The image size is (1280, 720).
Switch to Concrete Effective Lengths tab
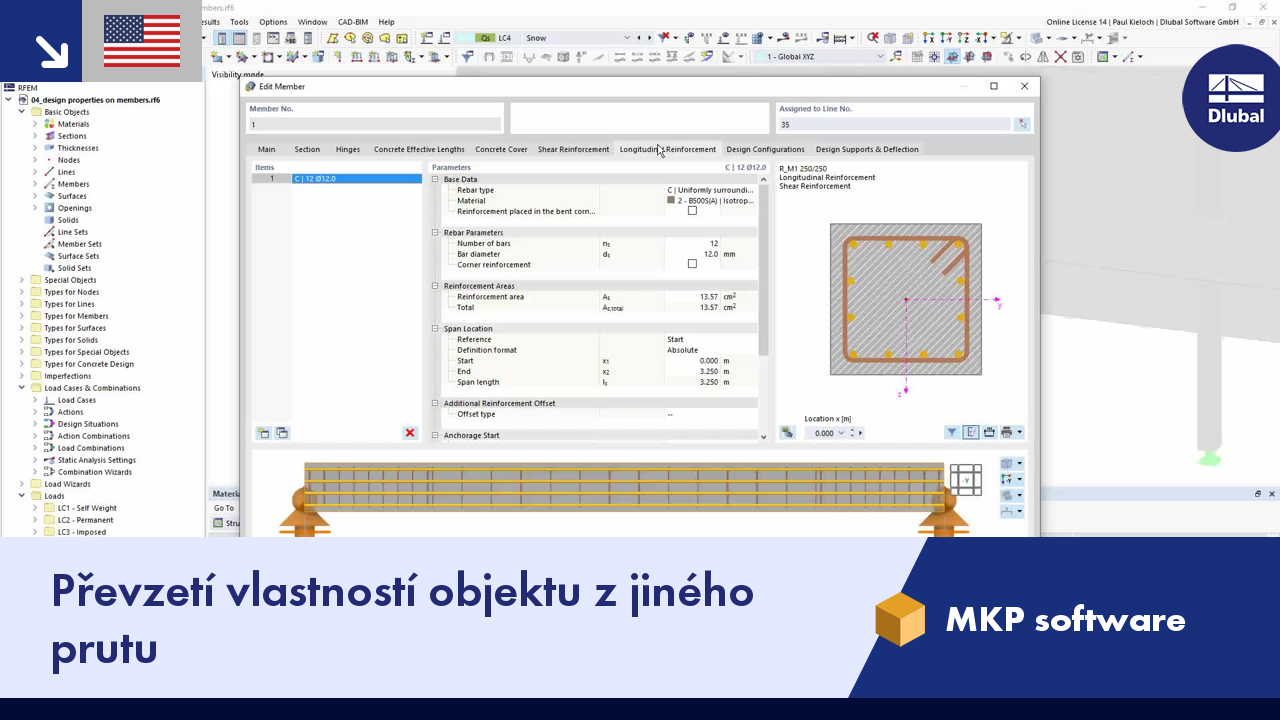pos(419,149)
